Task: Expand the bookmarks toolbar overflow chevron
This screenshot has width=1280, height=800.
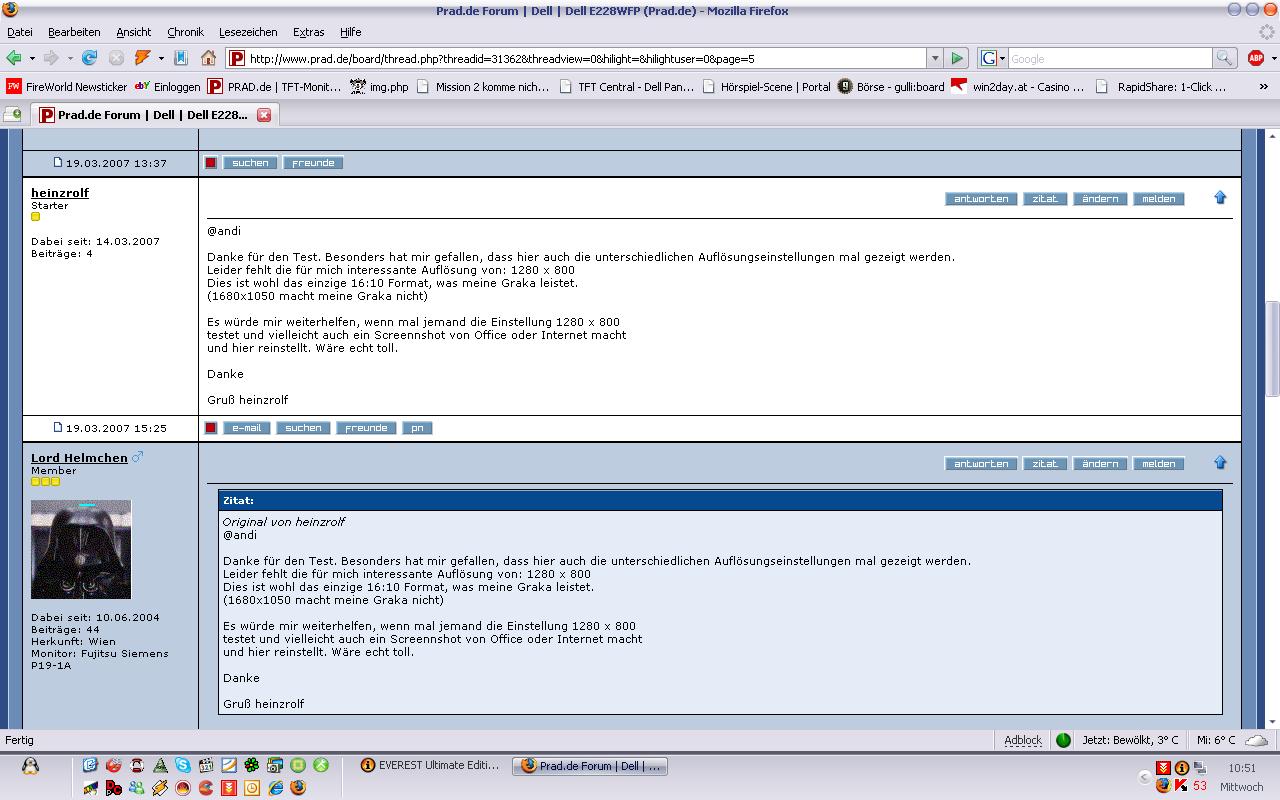Action: click(x=1268, y=87)
